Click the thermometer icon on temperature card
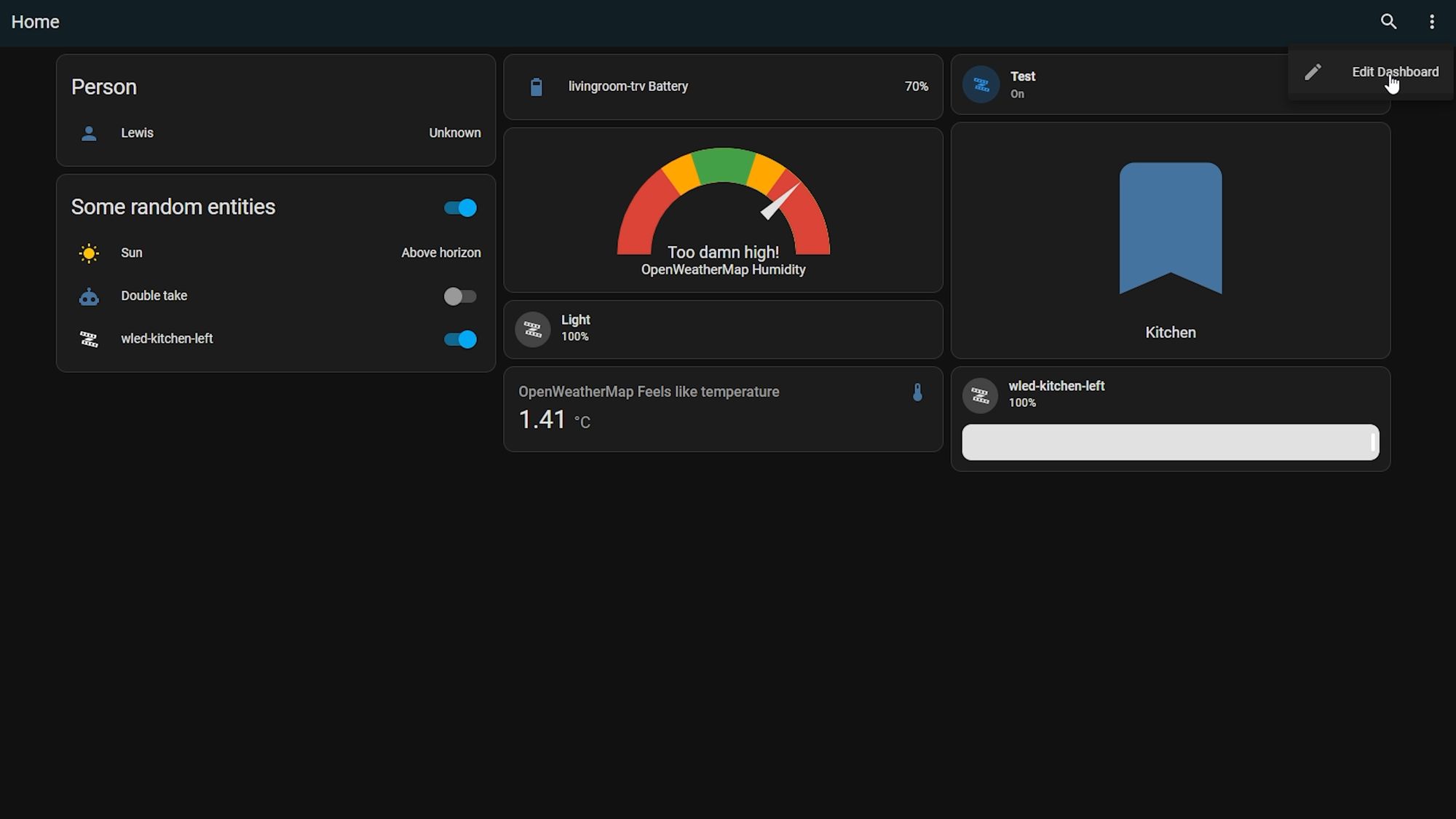Viewport: 1456px width, 819px height. point(917,391)
